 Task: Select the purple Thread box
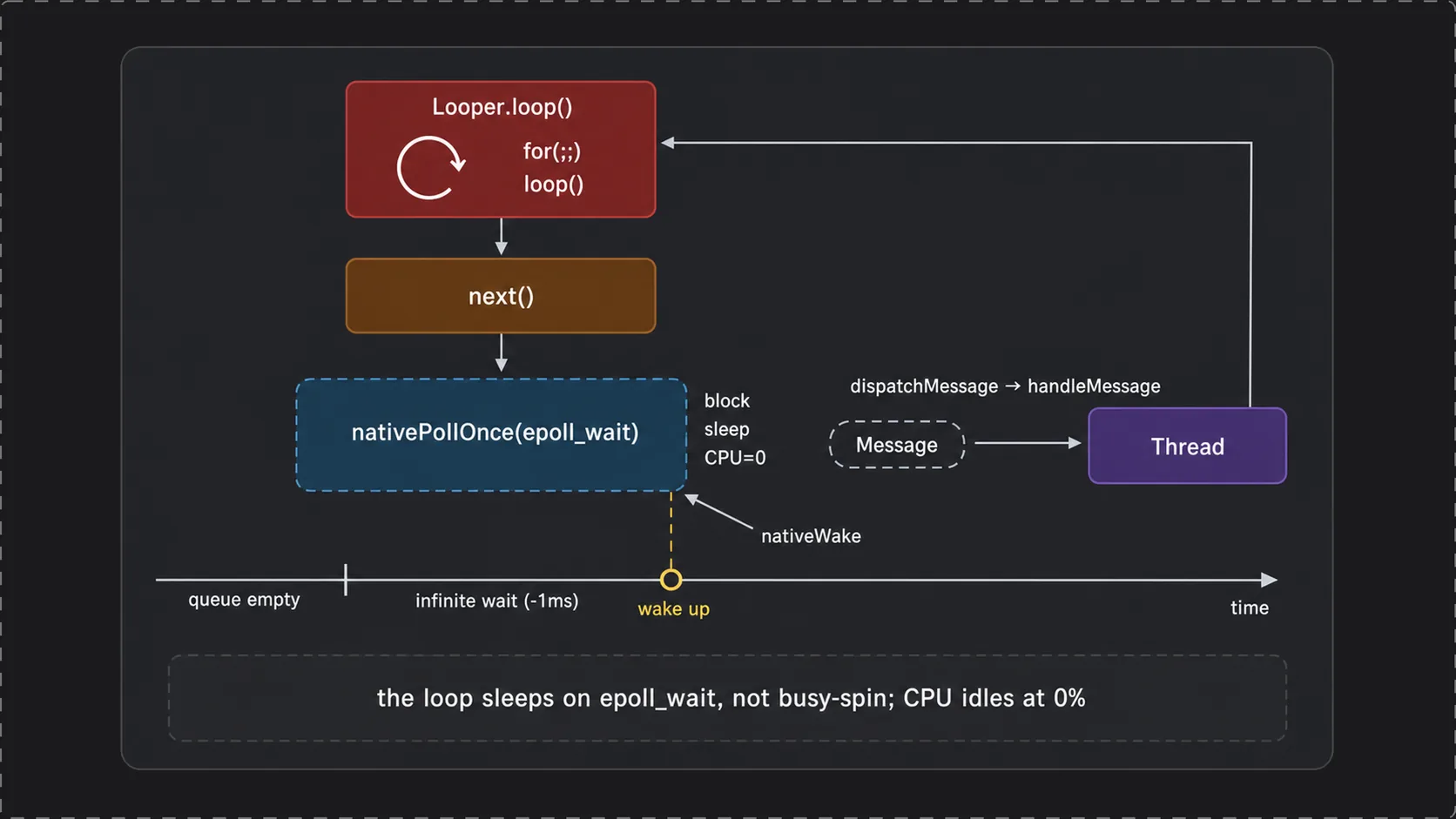click(x=1188, y=446)
